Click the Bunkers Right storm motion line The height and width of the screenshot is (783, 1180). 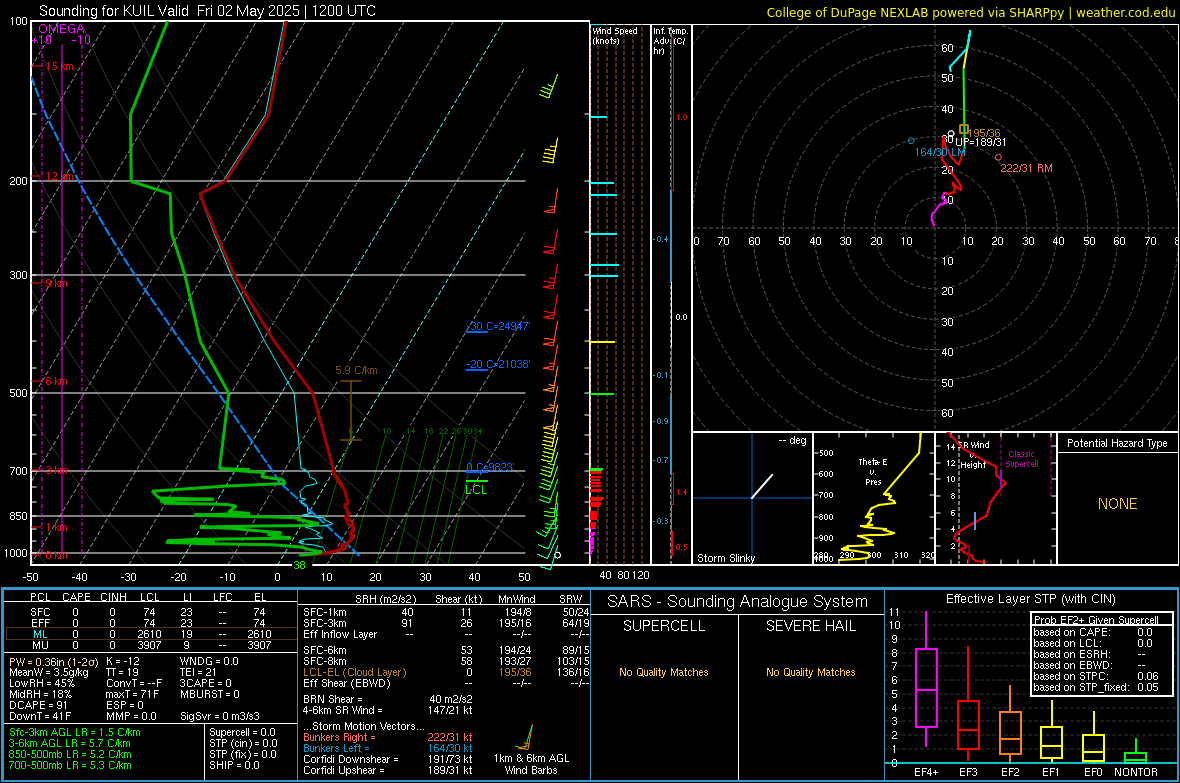tap(388, 737)
